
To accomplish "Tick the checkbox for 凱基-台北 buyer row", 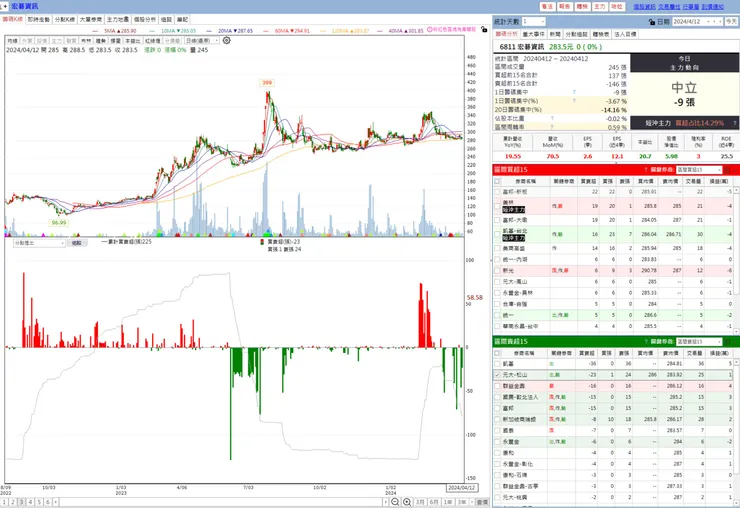I will (497, 234).
